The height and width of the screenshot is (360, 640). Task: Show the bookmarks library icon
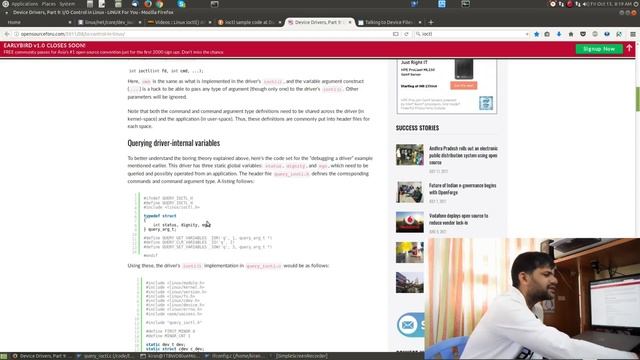[x=547, y=34]
